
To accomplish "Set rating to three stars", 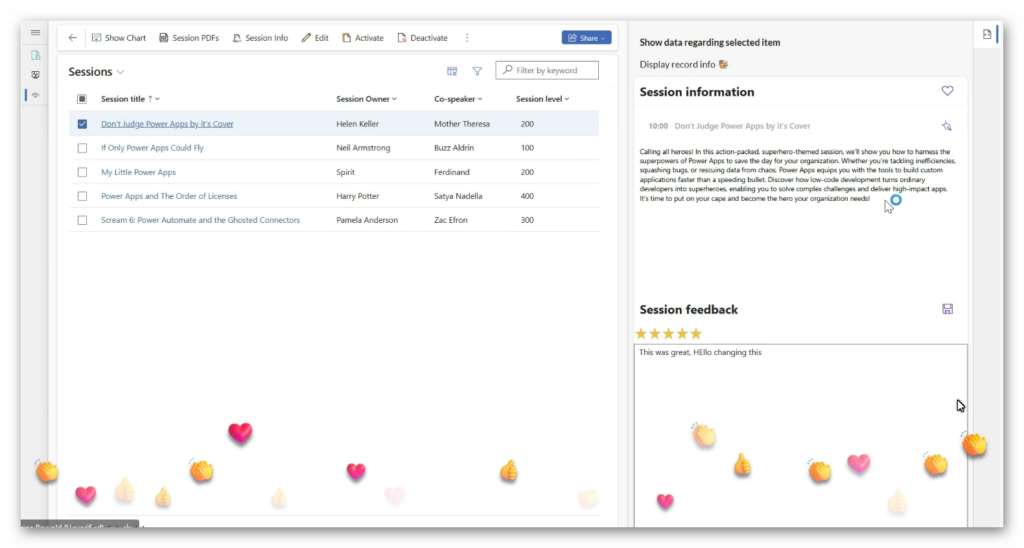I will tap(669, 334).
